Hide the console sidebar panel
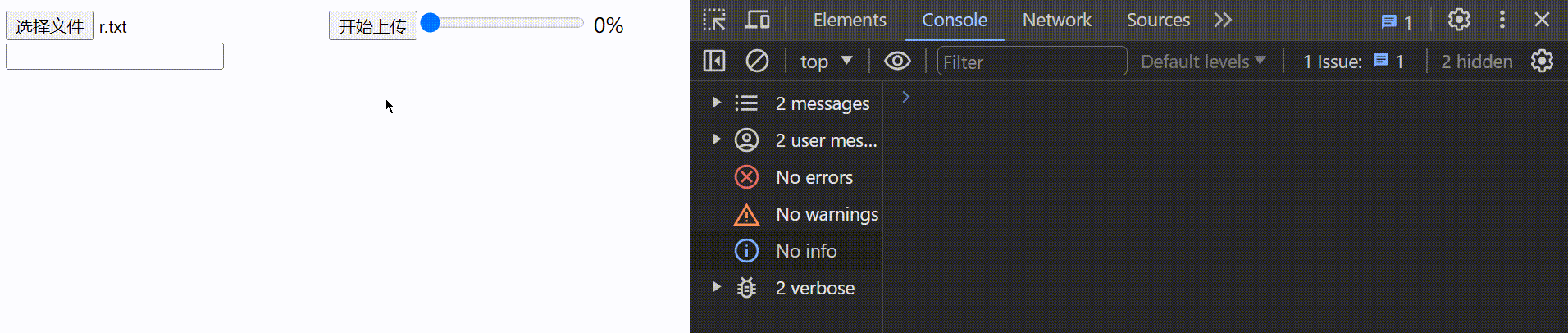1568x333 pixels. pos(714,61)
